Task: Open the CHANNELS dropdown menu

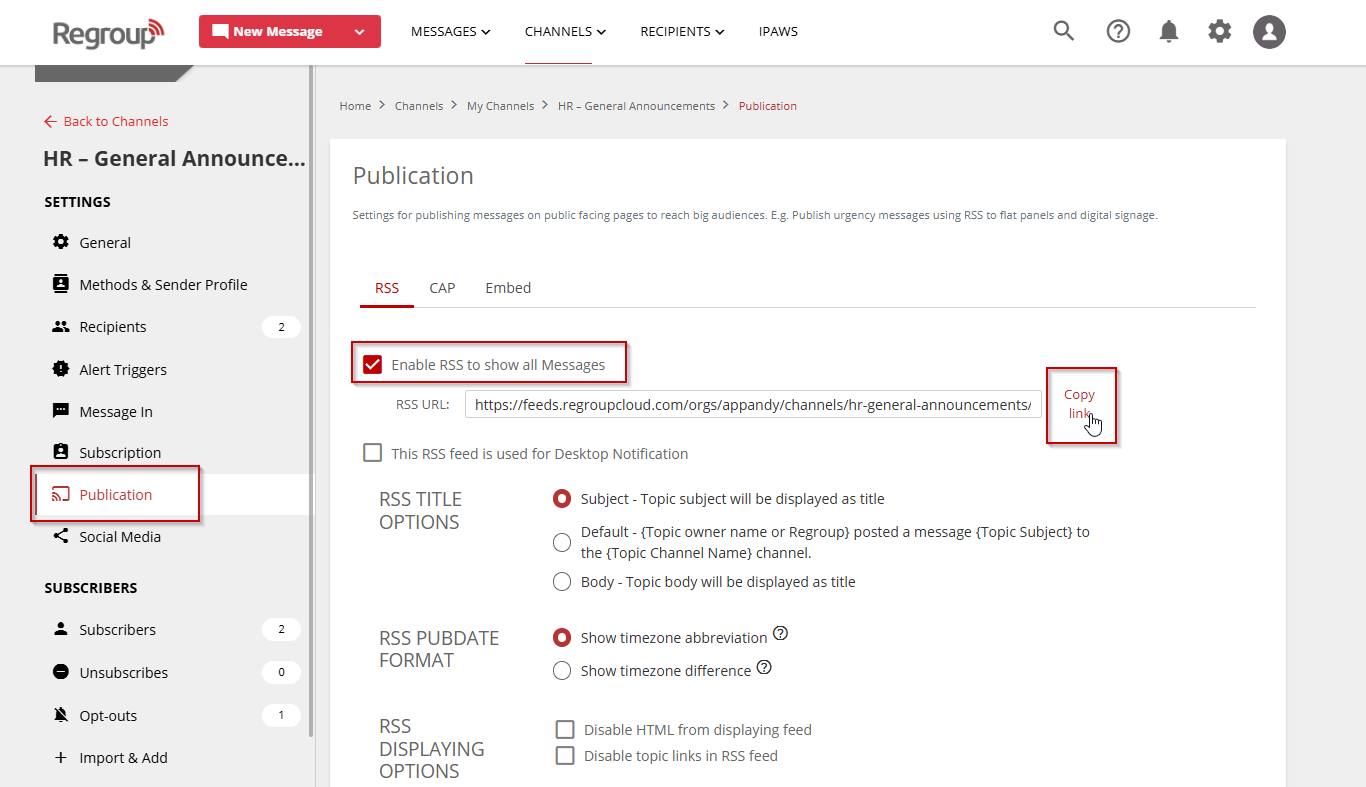Action: coord(566,31)
